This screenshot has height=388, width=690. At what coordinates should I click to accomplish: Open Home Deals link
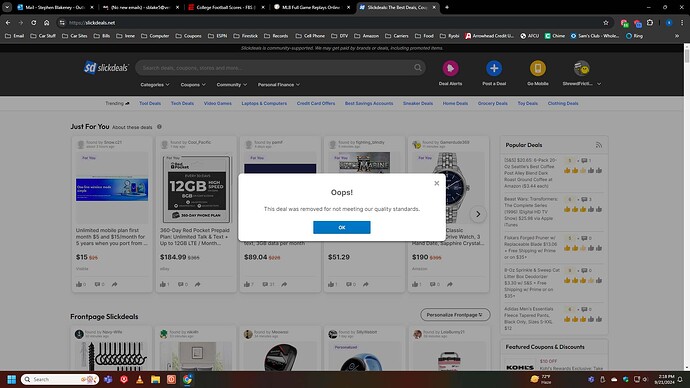pos(455,103)
